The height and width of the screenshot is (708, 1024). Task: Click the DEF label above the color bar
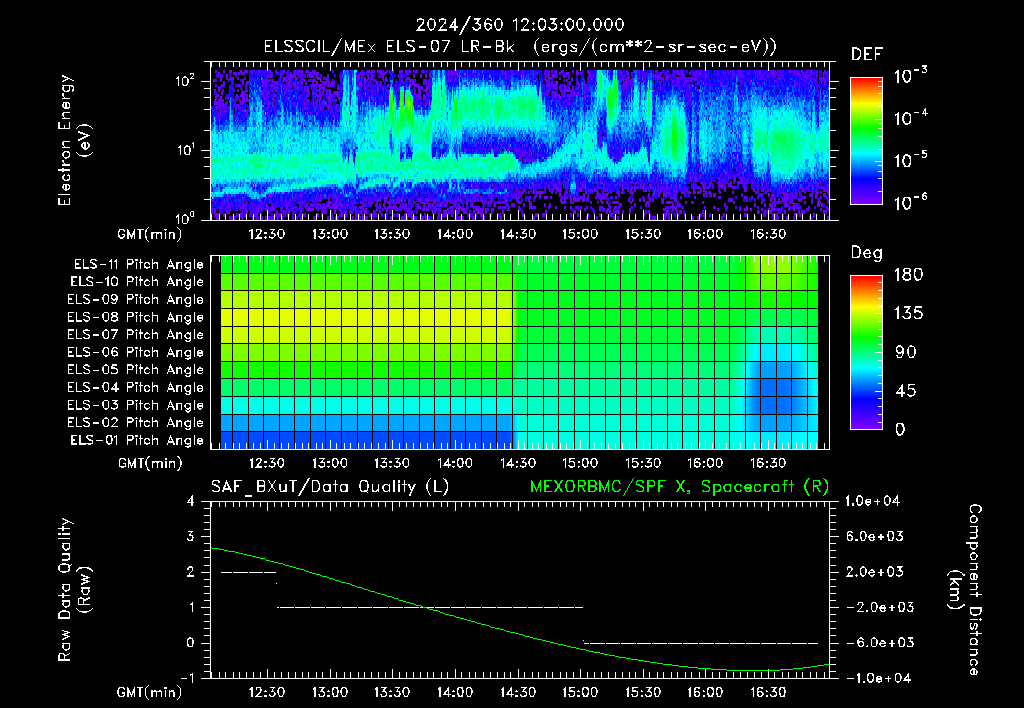tap(867, 54)
